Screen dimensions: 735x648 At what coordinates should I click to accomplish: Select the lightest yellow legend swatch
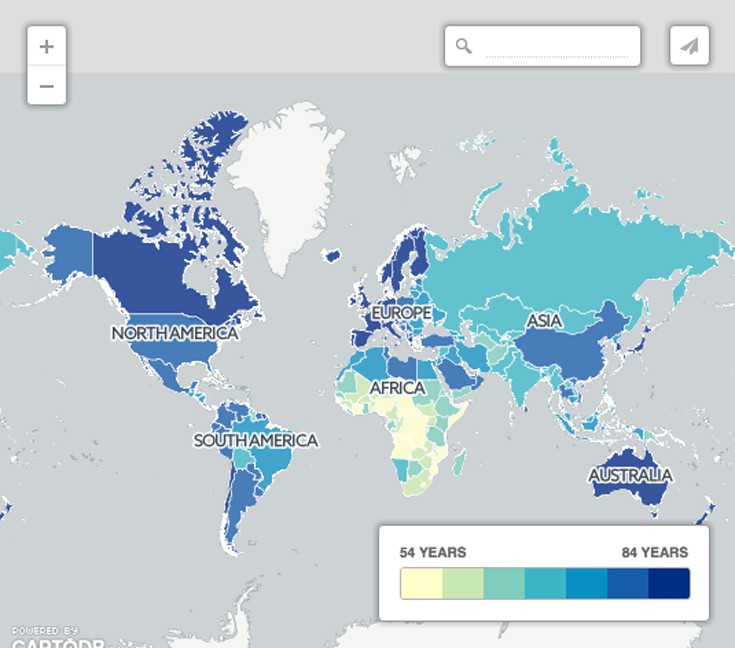click(421, 583)
